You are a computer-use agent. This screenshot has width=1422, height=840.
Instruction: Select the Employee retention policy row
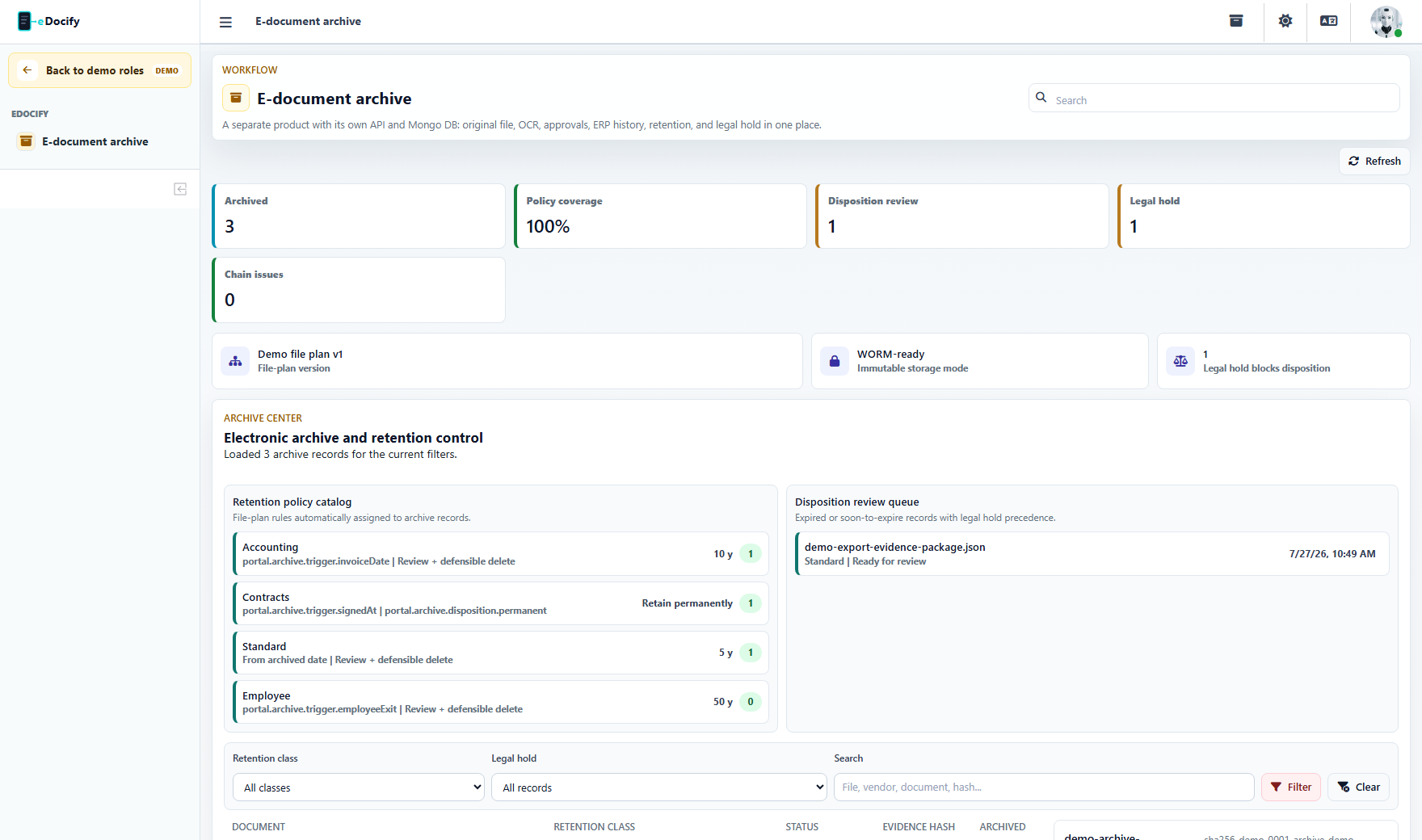click(501, 702)
